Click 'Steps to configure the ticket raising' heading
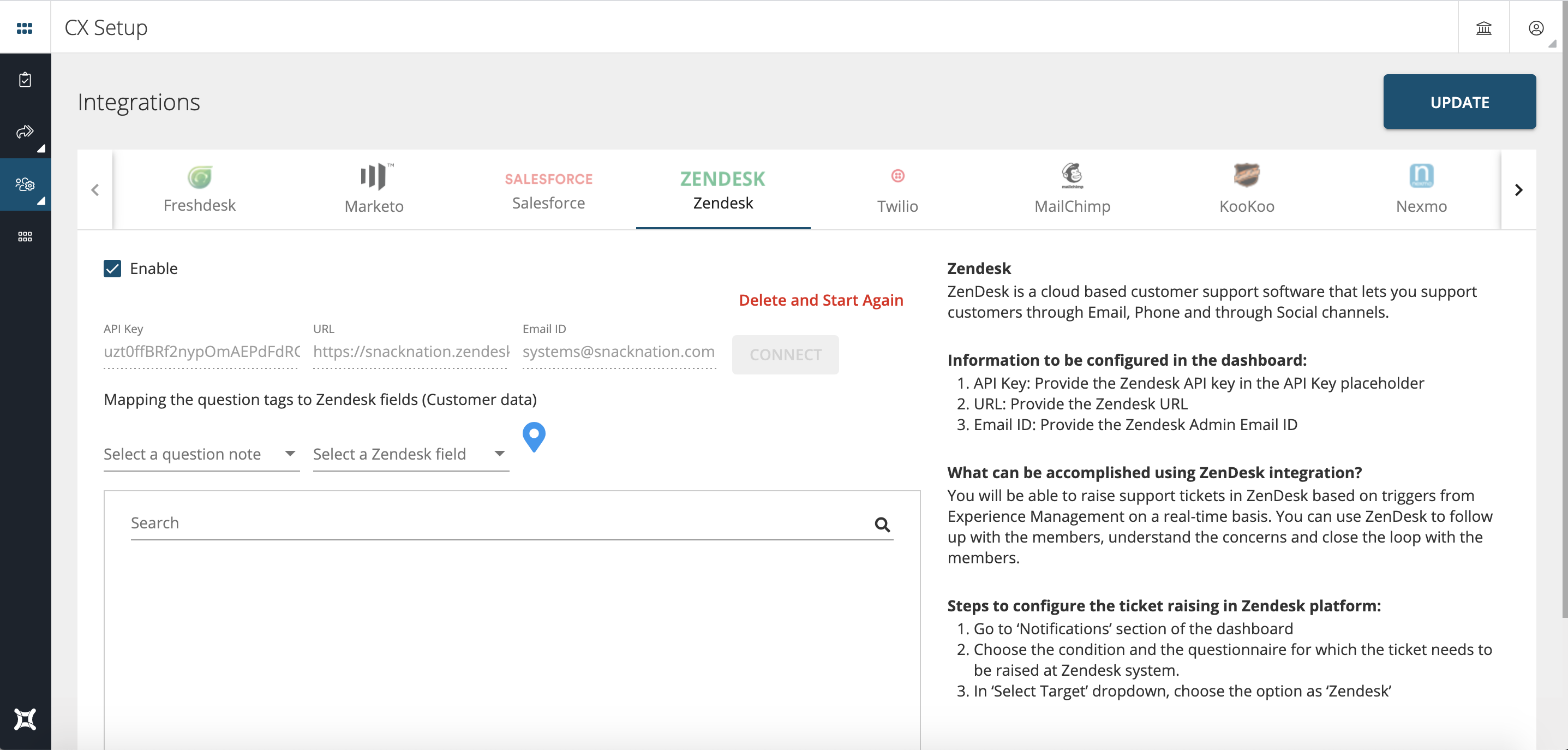The height and width of the screenshot is (750, 1568). (1164, 606)
